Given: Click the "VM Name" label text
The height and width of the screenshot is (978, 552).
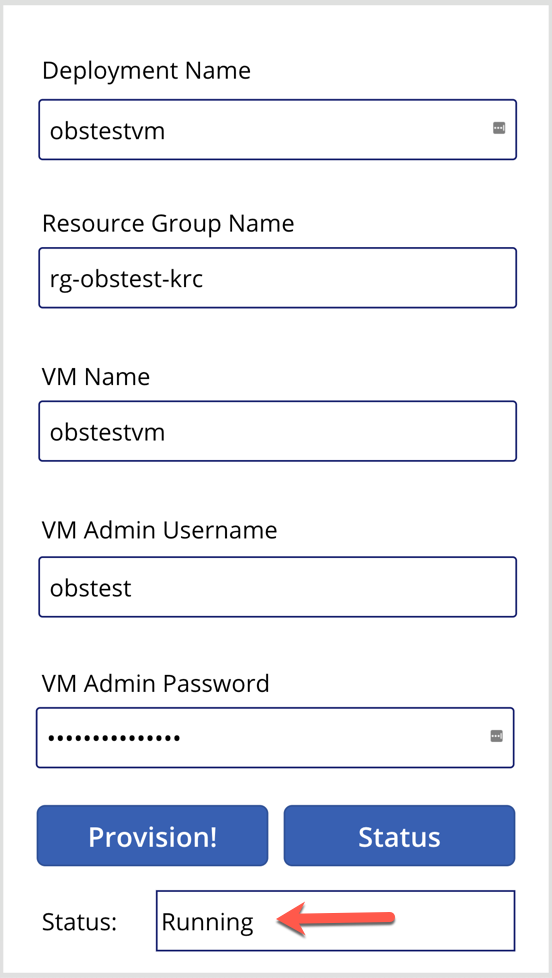Looking at the screenshot, I should click(96, 376).
